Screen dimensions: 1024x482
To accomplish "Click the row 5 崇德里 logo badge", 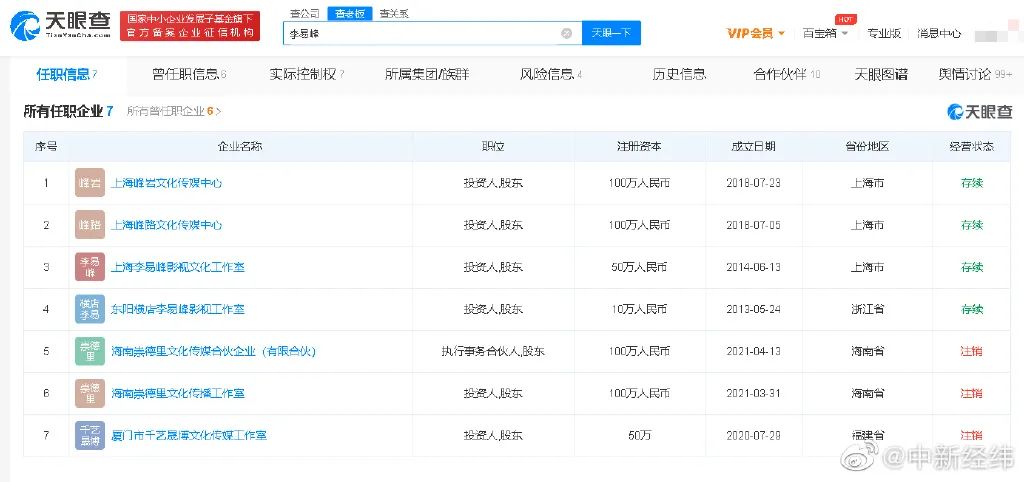I will 90,351.
